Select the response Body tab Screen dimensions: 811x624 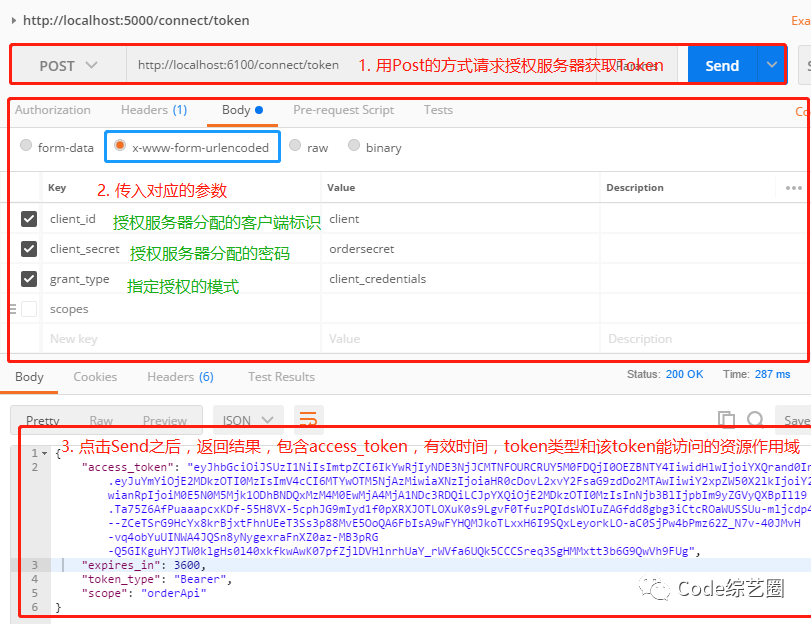29,377
